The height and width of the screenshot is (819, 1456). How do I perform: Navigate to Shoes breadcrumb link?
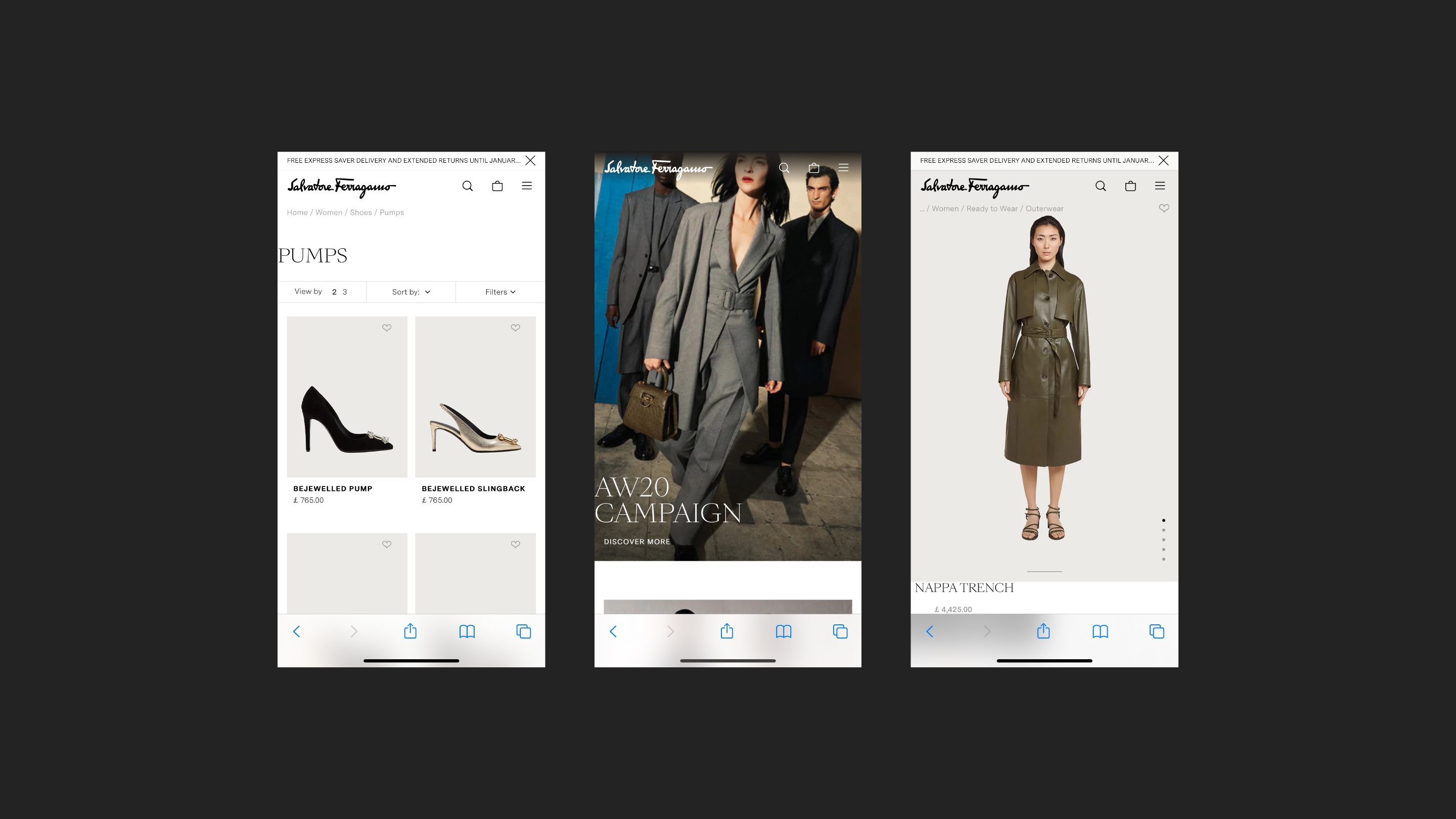click(x=360, y=212)
